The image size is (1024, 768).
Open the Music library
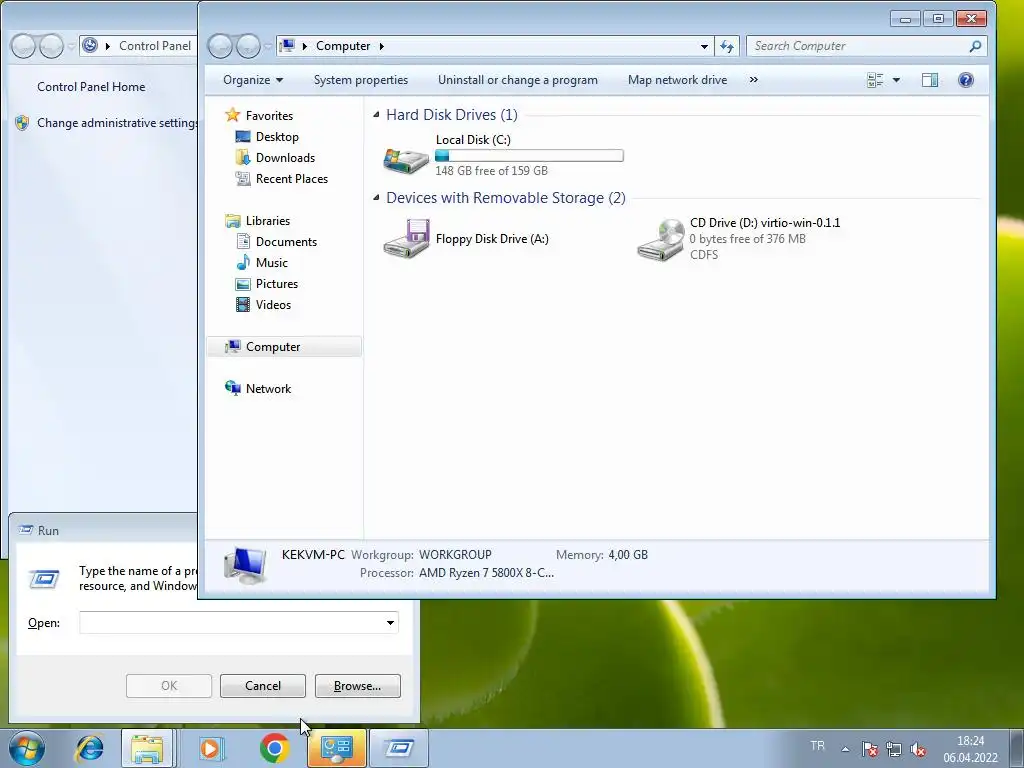click(272, 263)
